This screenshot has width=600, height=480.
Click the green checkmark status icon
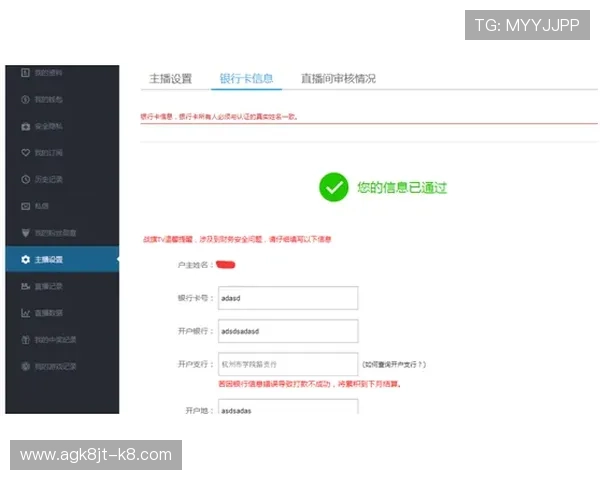334,187
